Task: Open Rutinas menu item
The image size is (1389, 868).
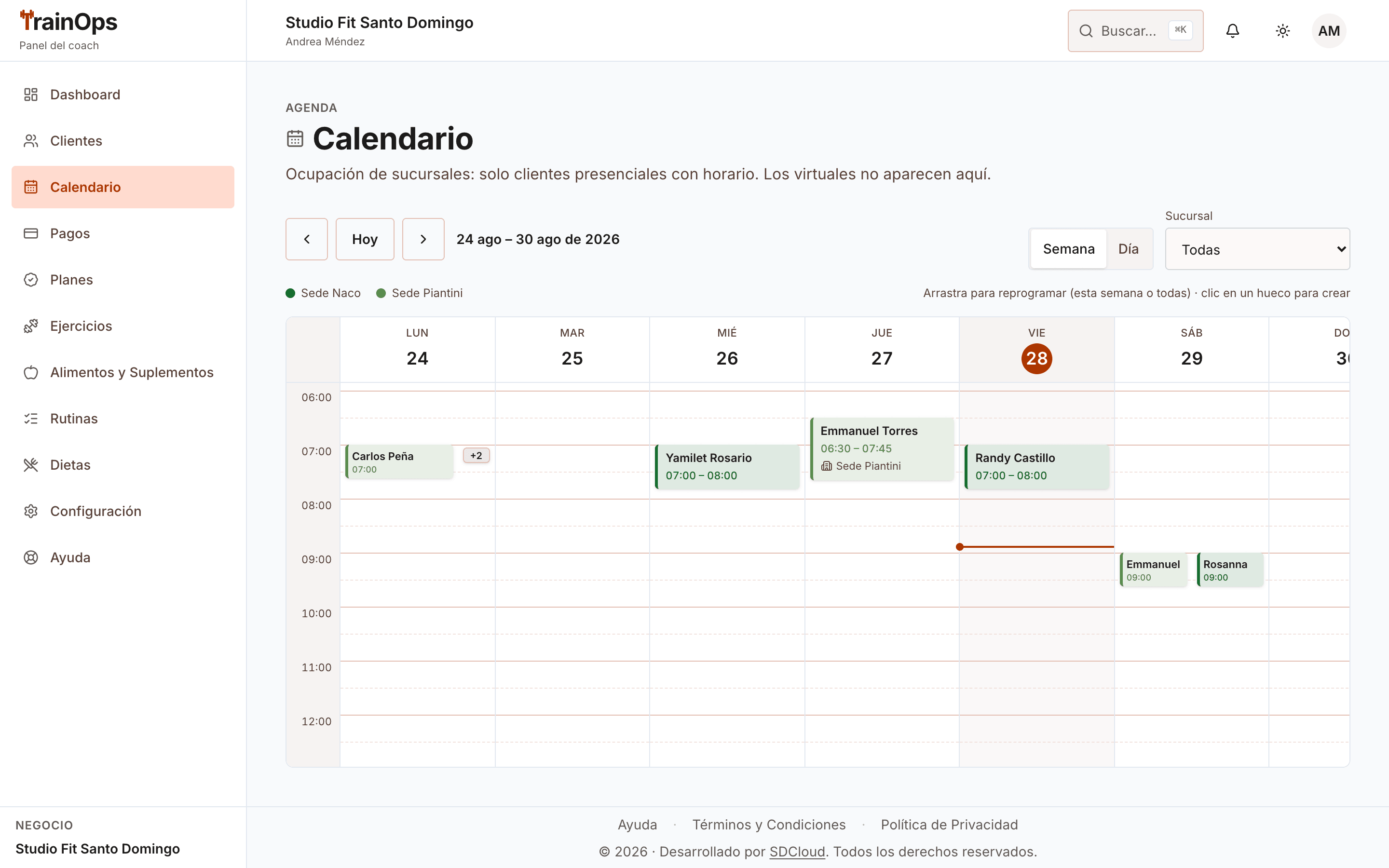Action: [x=123, y=419]
